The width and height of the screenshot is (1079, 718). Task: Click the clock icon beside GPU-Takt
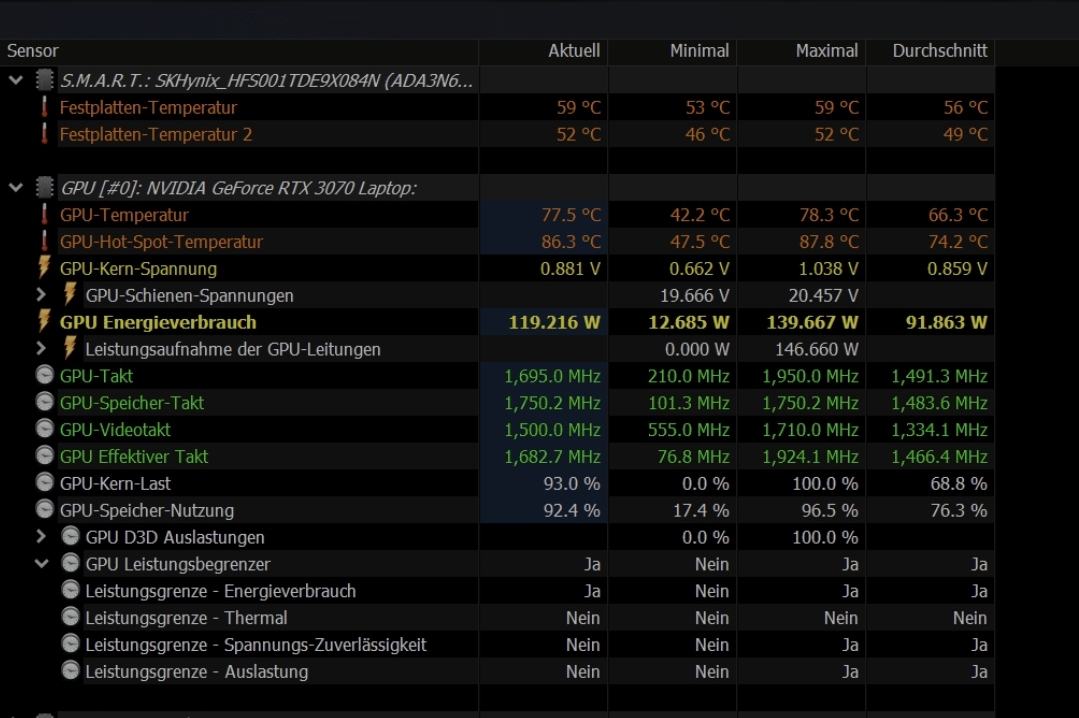coord(44,376)
